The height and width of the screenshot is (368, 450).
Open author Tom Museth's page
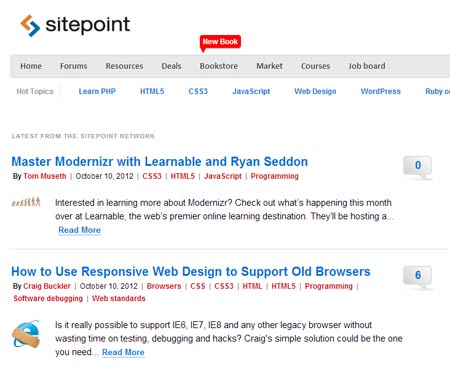click(x=45, y=176)
